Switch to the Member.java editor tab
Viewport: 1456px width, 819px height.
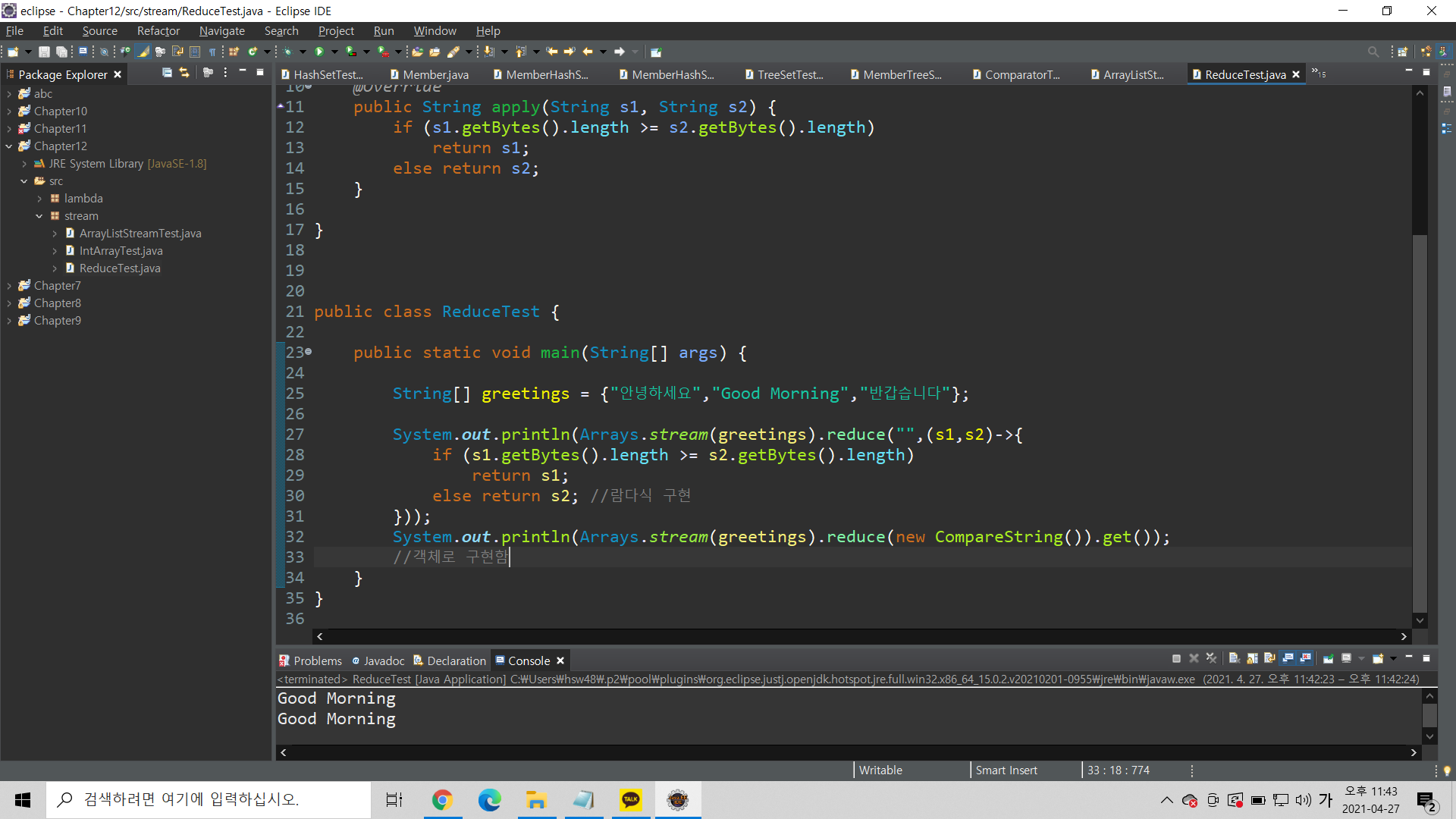pos(435,74)
